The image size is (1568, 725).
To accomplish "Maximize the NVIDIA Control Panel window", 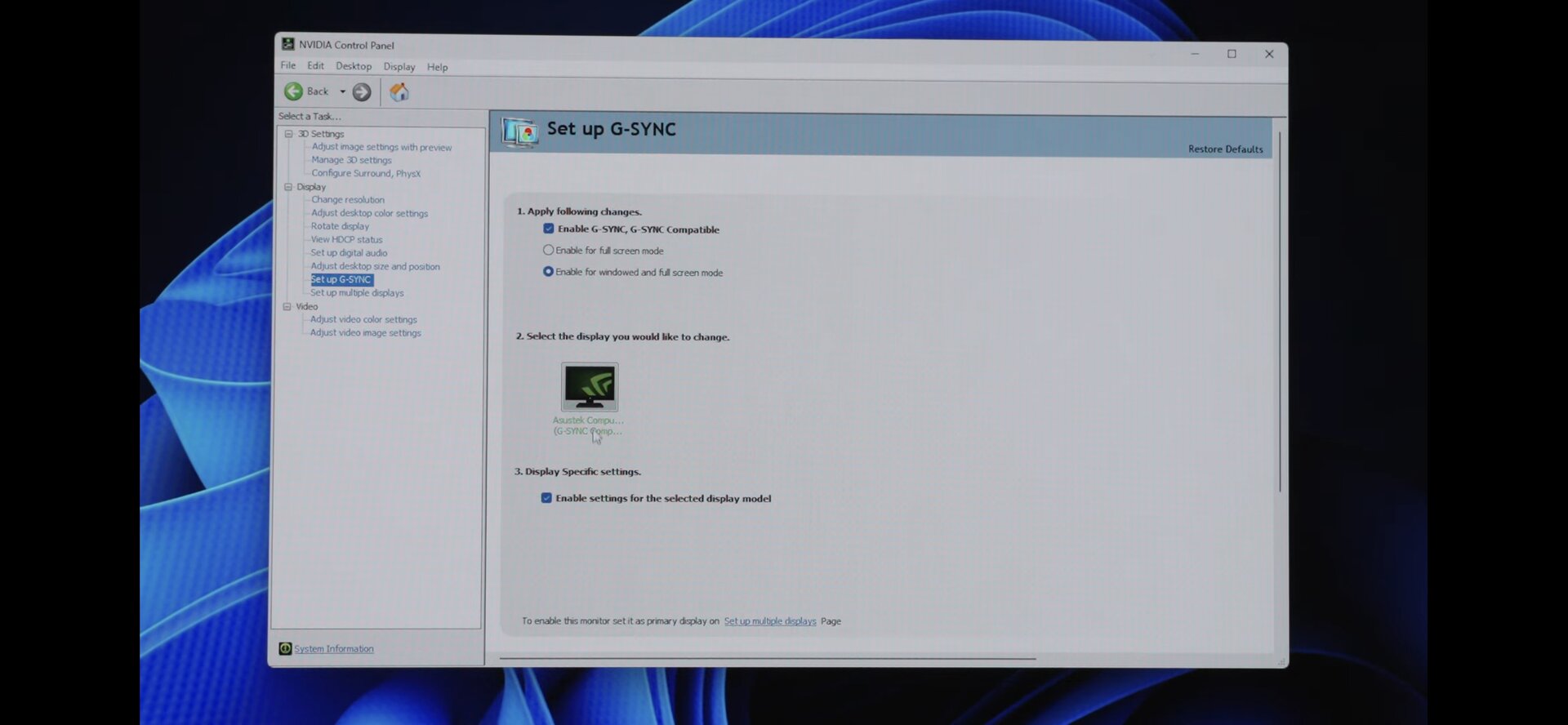I will tap(1232, 54).
